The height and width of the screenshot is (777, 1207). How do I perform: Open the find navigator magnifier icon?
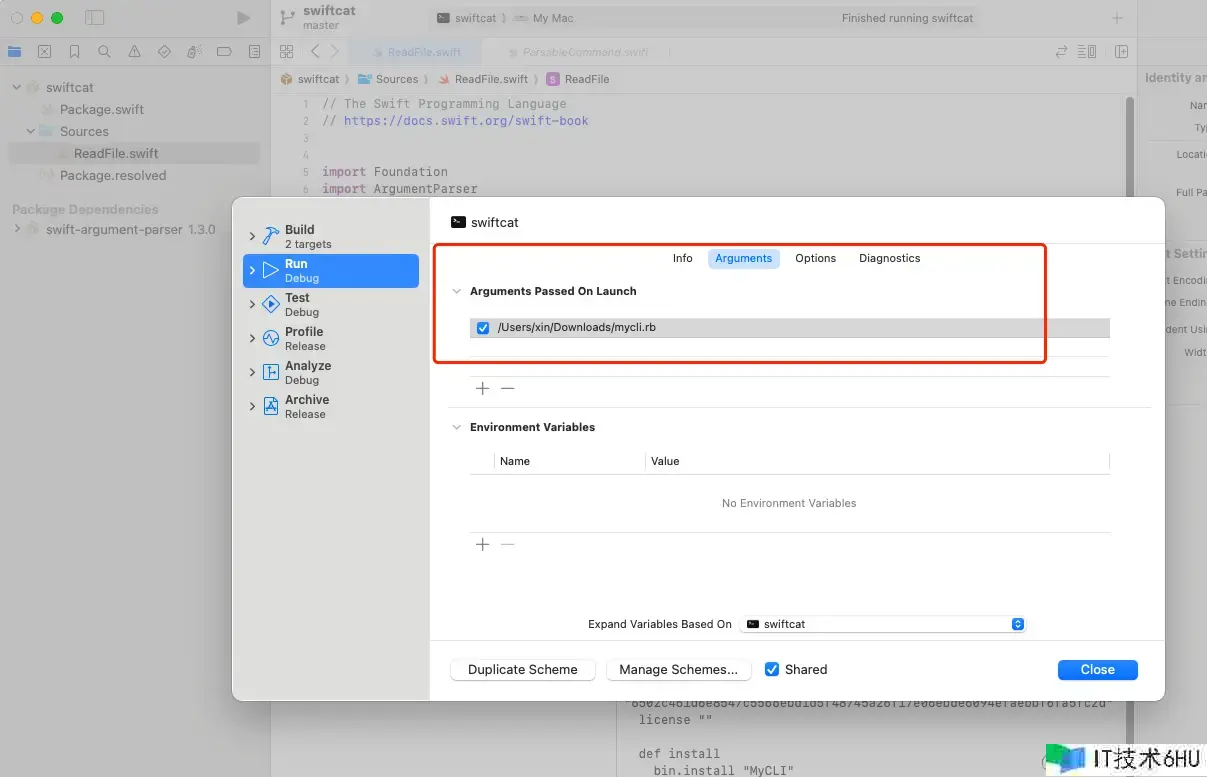click(x=104, y=52)
